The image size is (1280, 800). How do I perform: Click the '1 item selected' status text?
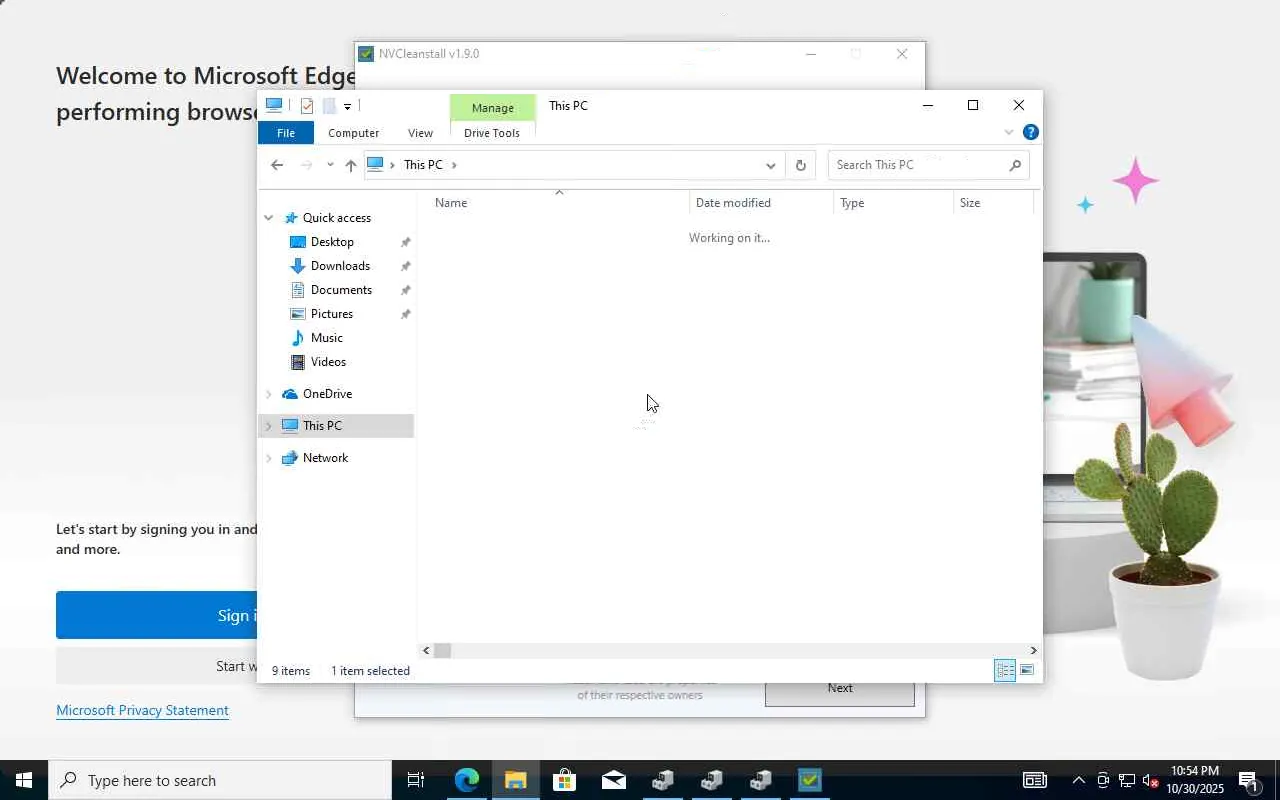point(370,671)
